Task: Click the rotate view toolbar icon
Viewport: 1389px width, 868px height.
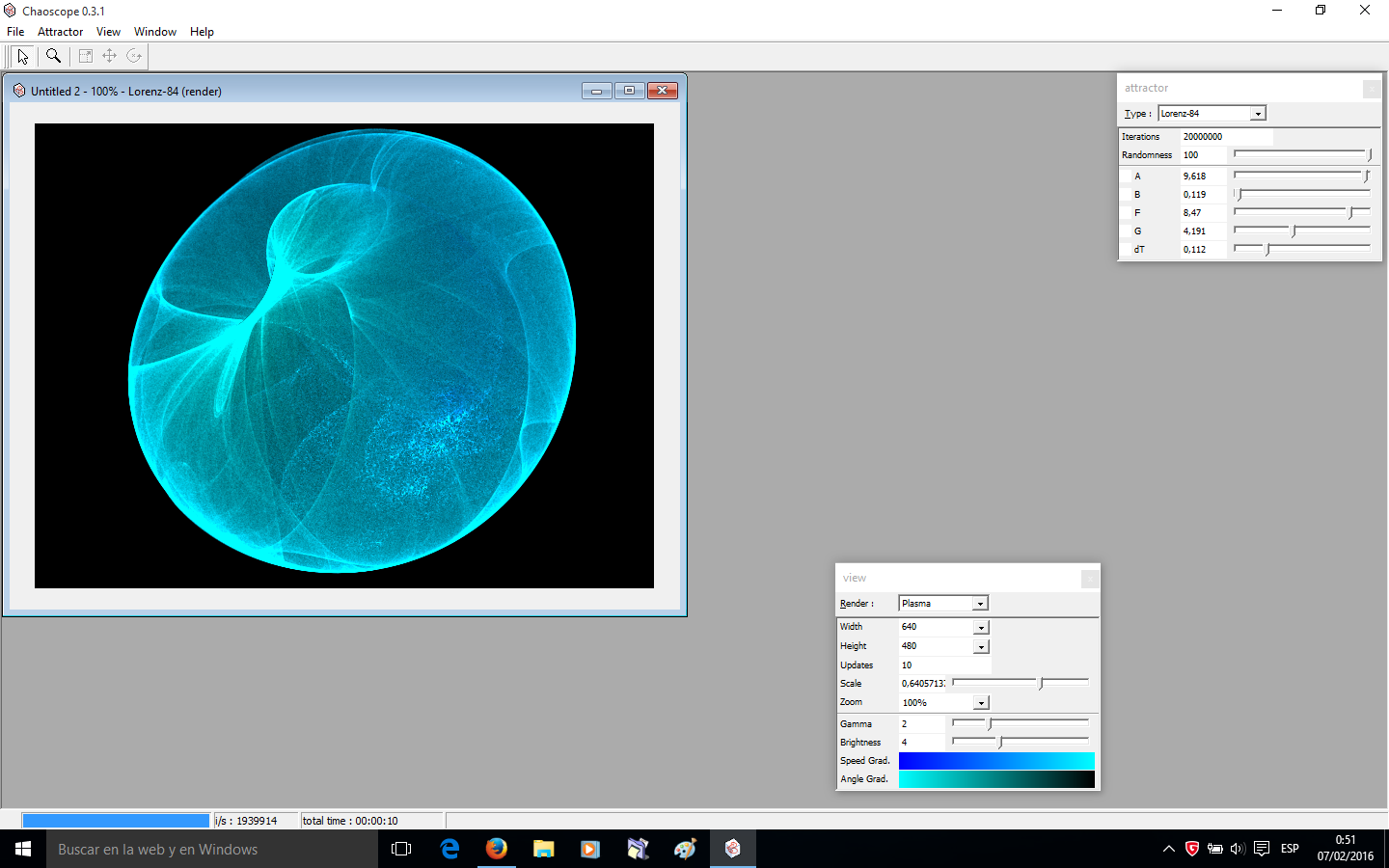Action: click(135, 56)
